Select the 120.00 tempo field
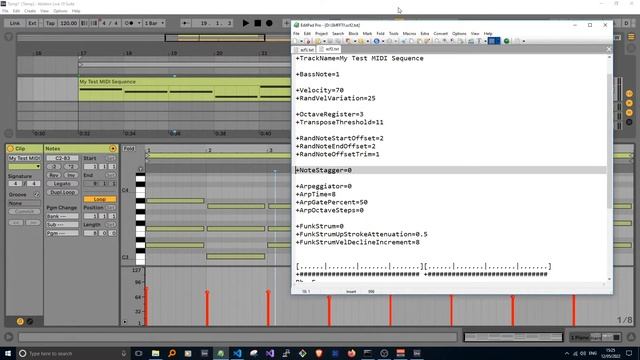The width and height of the screenshot is (640, 360). tap(68, 23)
